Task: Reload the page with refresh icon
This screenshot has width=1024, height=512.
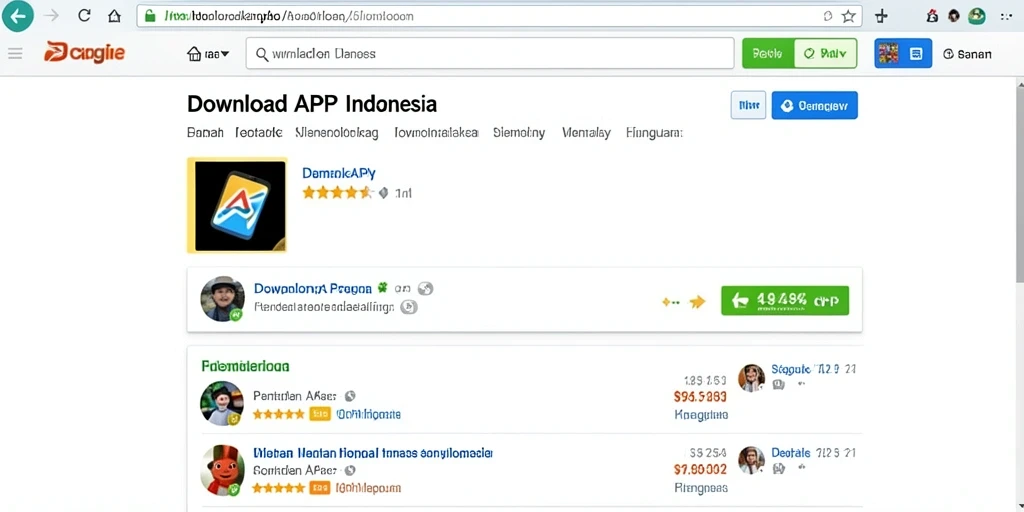Action: click(x=84, y=16)
